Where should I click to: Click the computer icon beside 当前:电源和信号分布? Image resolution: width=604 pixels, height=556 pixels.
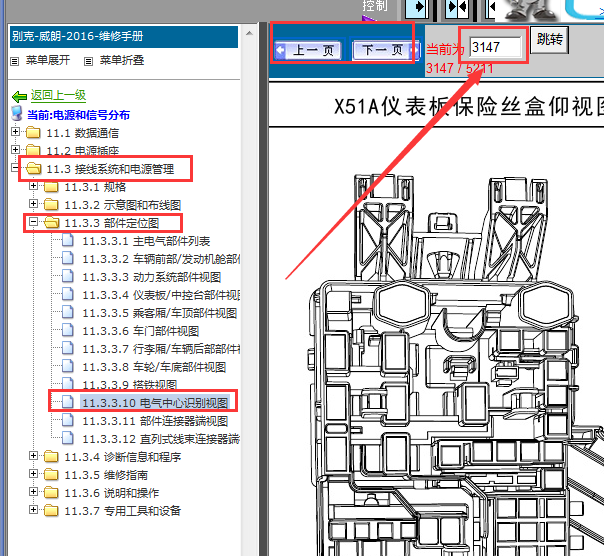coord(17,113)
